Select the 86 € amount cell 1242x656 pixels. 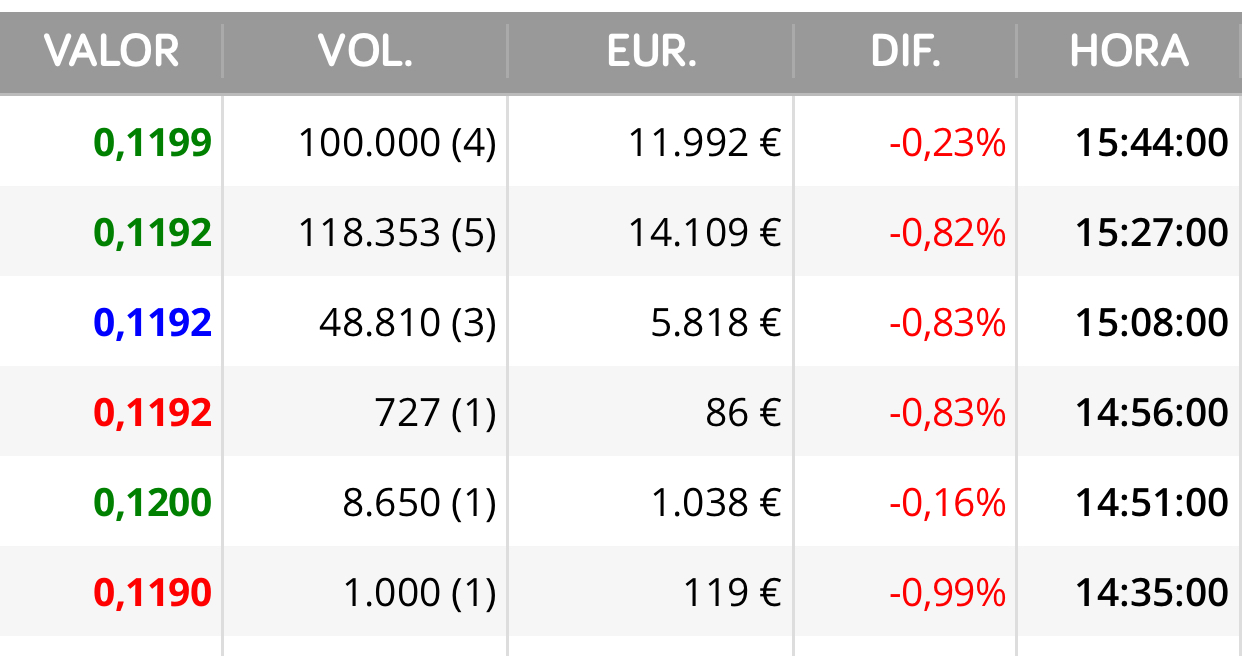pyautogui.click(x=743, y=413)
